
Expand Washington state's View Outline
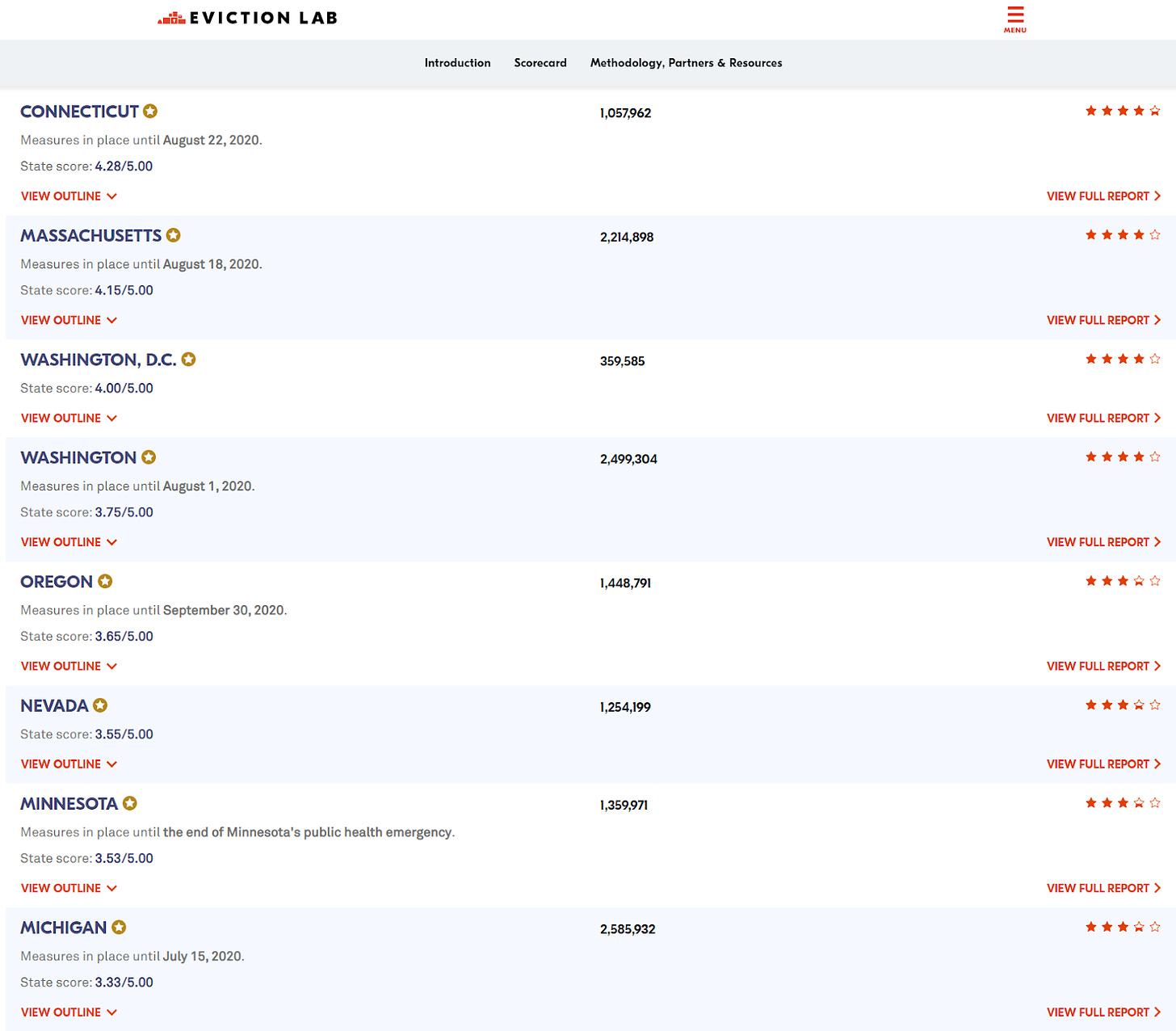click(69, 542)
